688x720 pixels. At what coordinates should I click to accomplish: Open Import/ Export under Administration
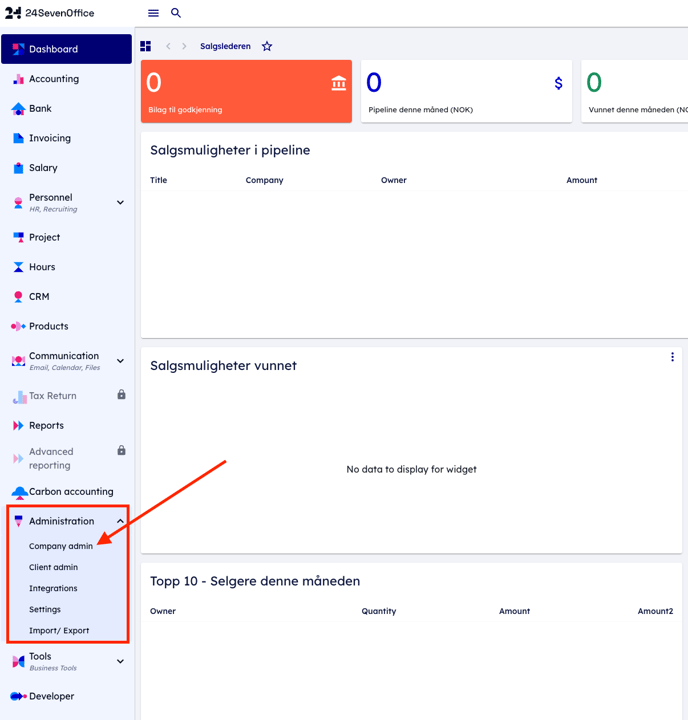(59, 630)
